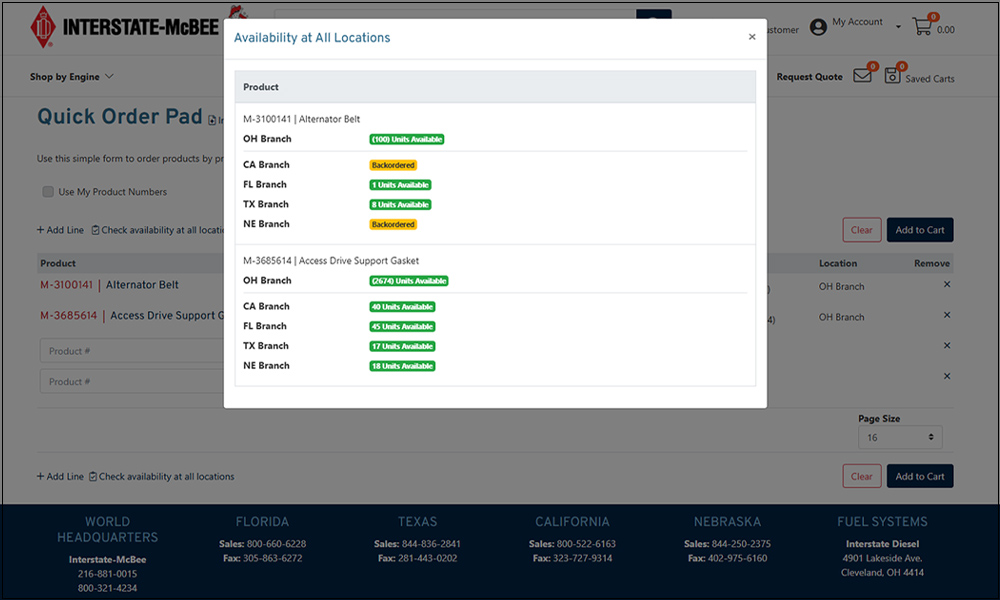Click the second Product # input field
Viewport: 1000px width, 600px height.
click(x=132, y=382)
